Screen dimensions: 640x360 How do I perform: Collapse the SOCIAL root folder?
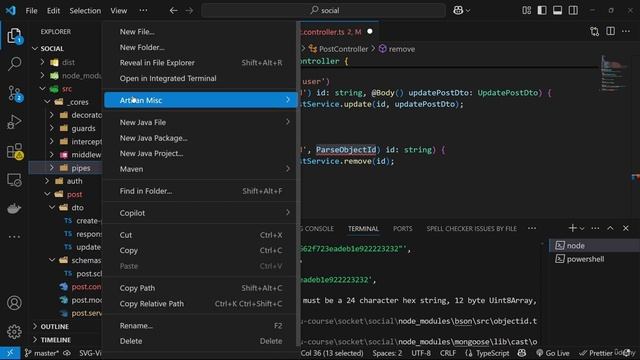coord(35,49)
